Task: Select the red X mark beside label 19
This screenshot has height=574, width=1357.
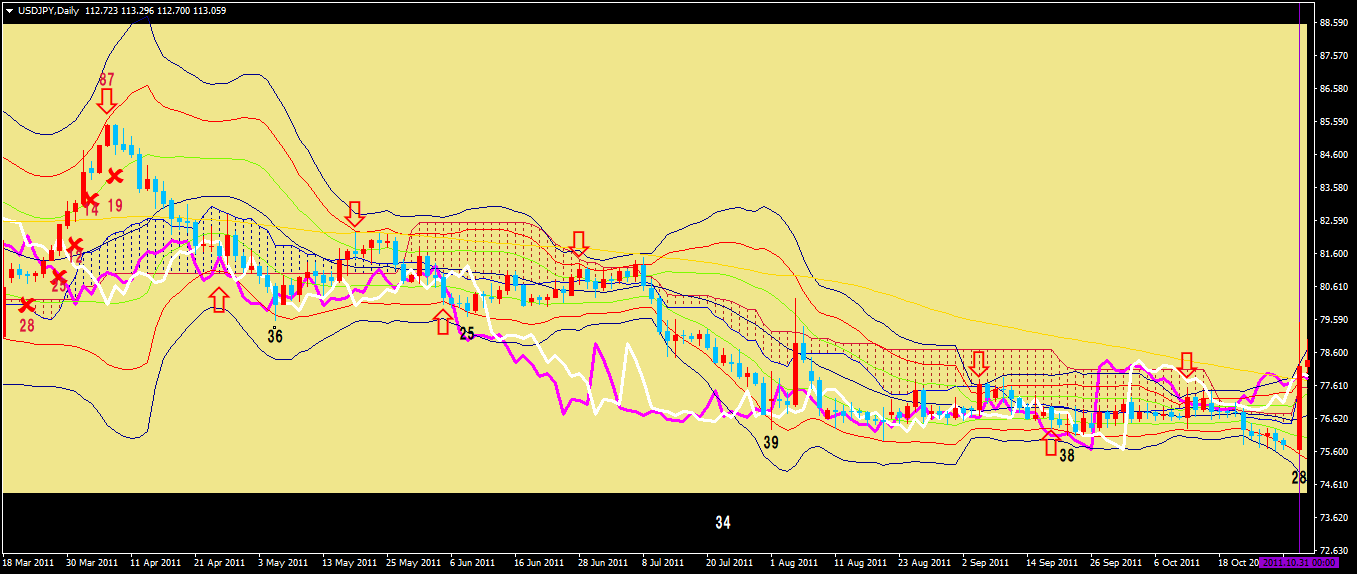Action: (x=115, y=176)
